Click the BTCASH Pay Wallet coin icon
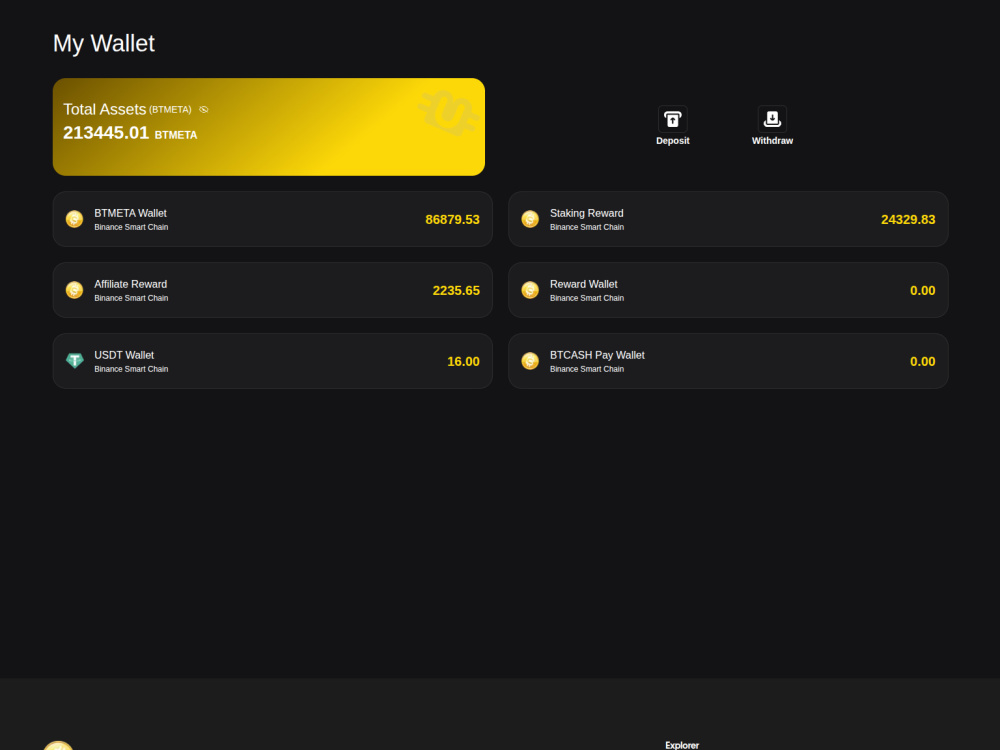 coord(530,361)
